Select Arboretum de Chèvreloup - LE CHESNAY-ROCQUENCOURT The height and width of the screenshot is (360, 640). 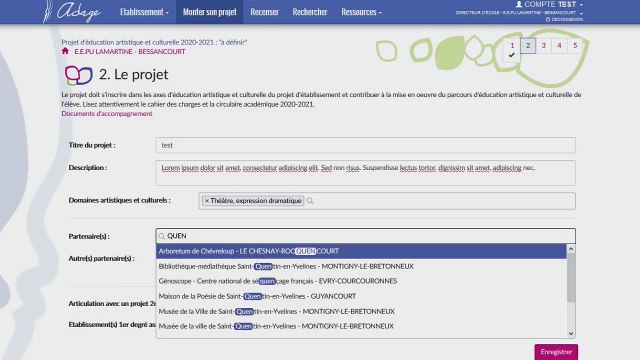point(361,251)
